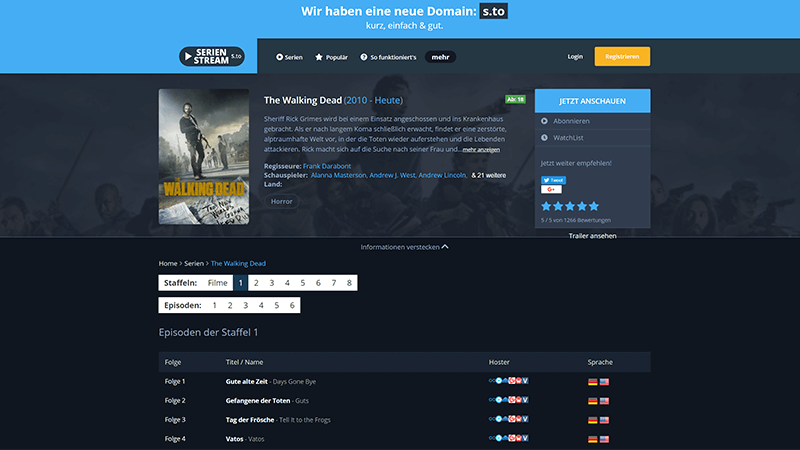Click the V hoster icon for Folge 4
800x450 pixels.
coord(526,438)
